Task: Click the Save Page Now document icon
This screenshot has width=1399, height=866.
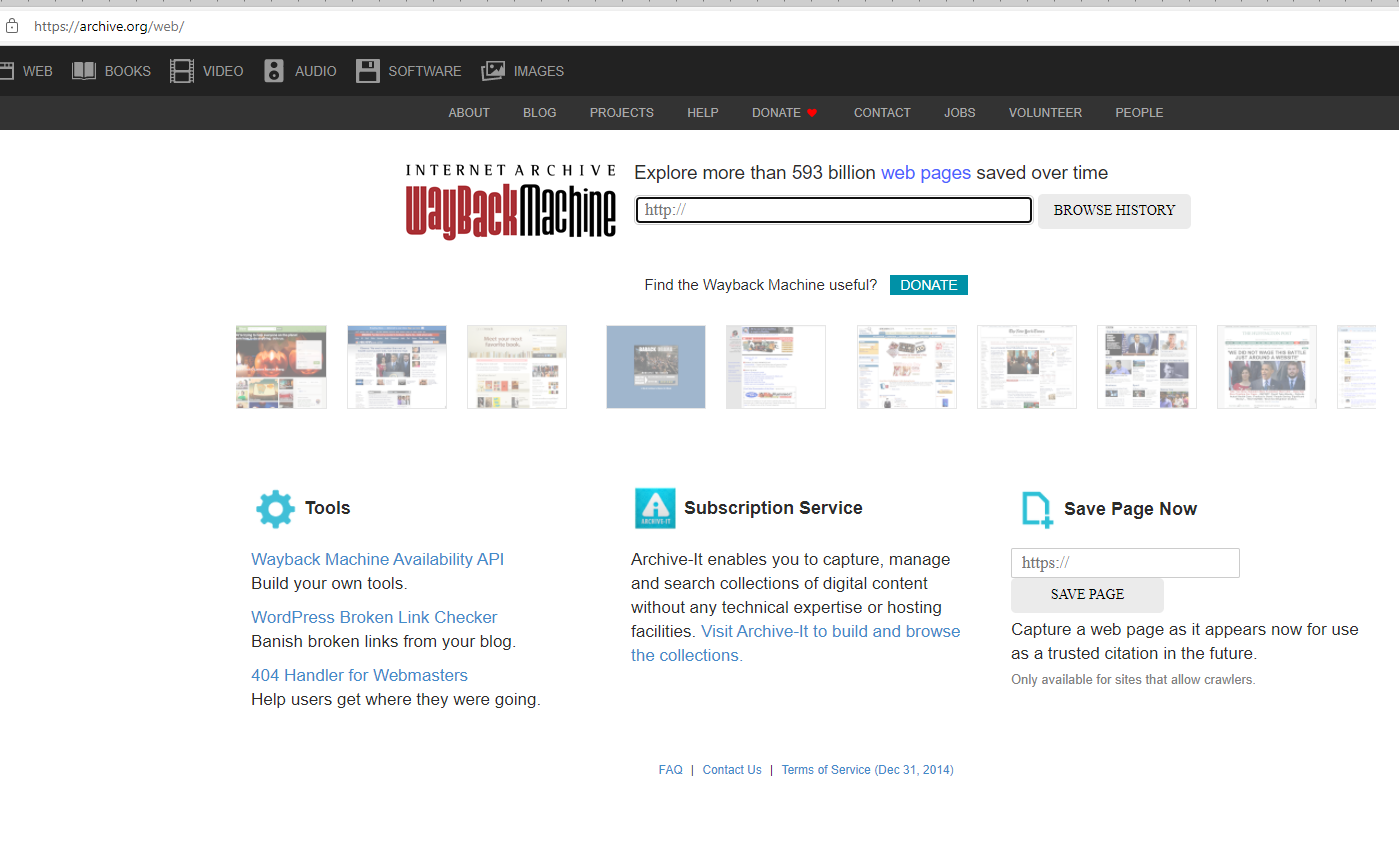Action: click(1037, 509)
